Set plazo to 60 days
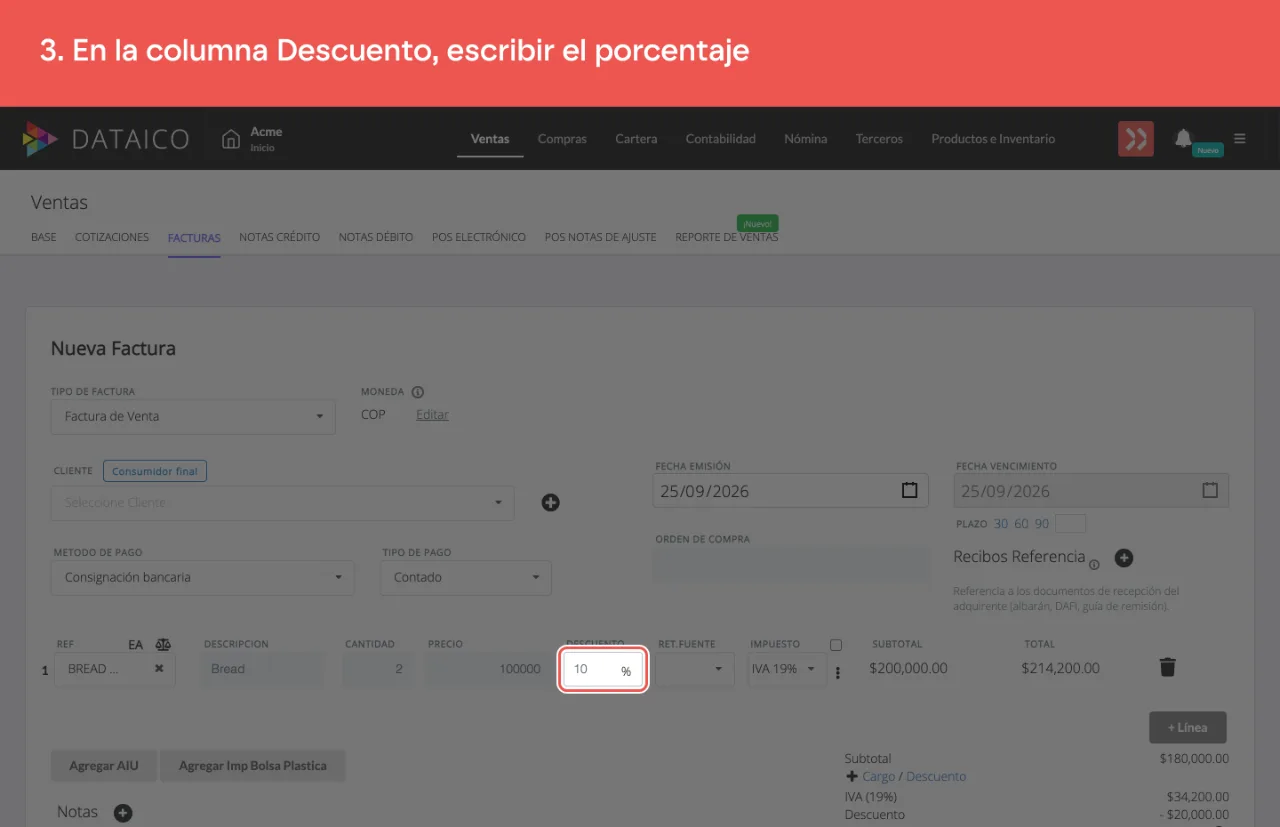 point(1021,524)
